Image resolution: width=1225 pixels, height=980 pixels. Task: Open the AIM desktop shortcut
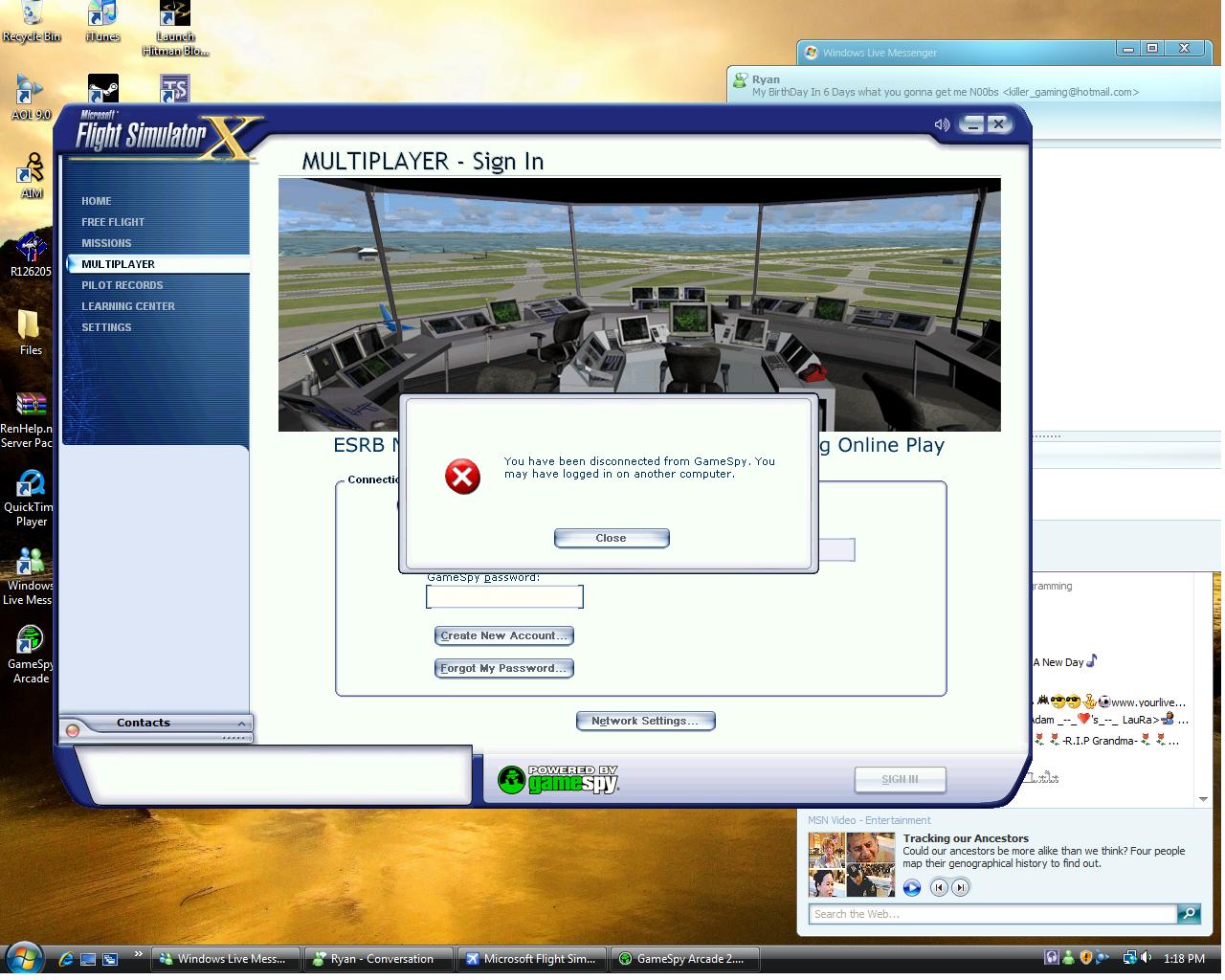pyautogui.click(x=31, y=172)
